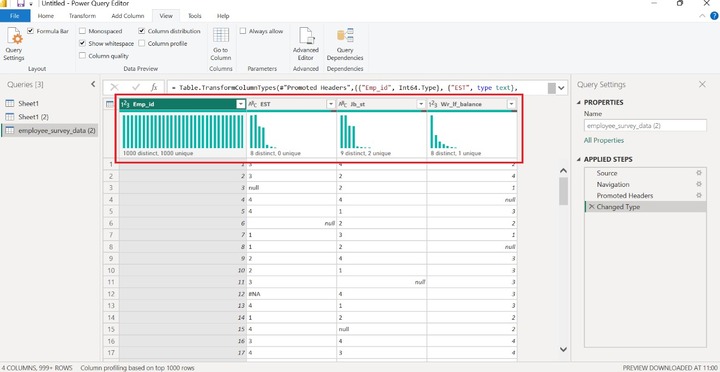Collapse the Queries pane
Viewport: 720px width, 372px height.
pos(93,85)
